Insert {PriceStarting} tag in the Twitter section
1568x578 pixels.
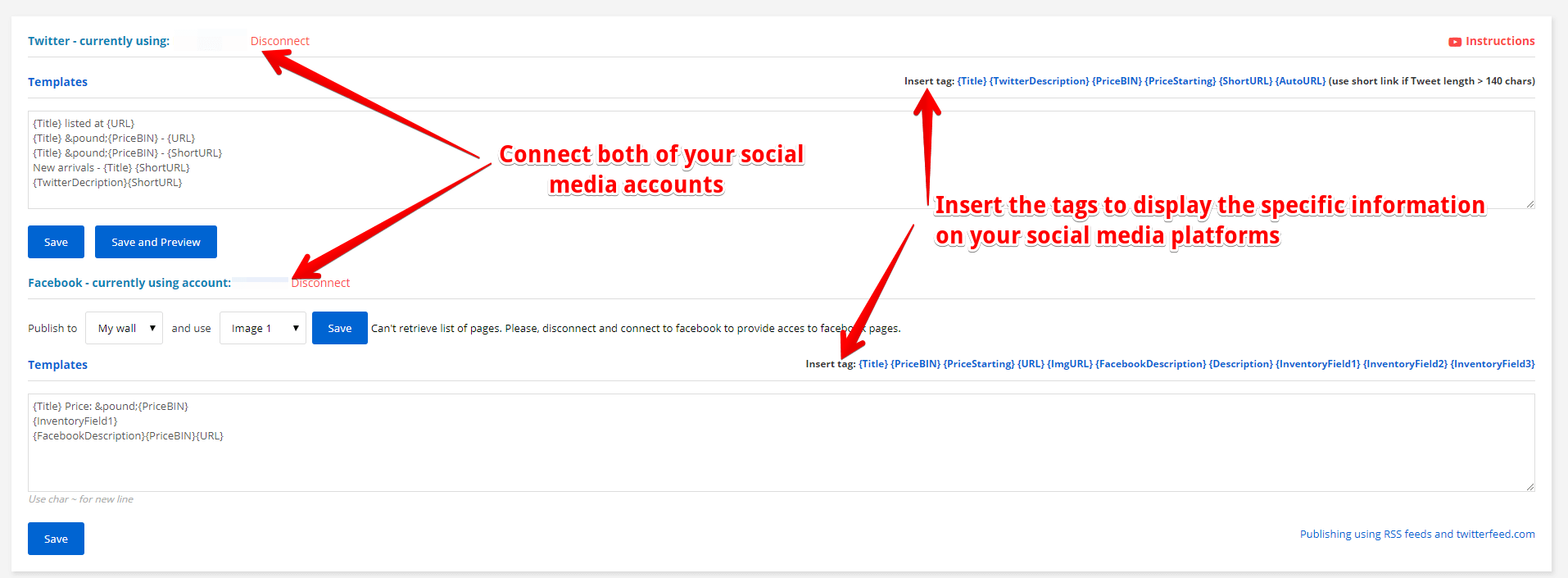1180,81
